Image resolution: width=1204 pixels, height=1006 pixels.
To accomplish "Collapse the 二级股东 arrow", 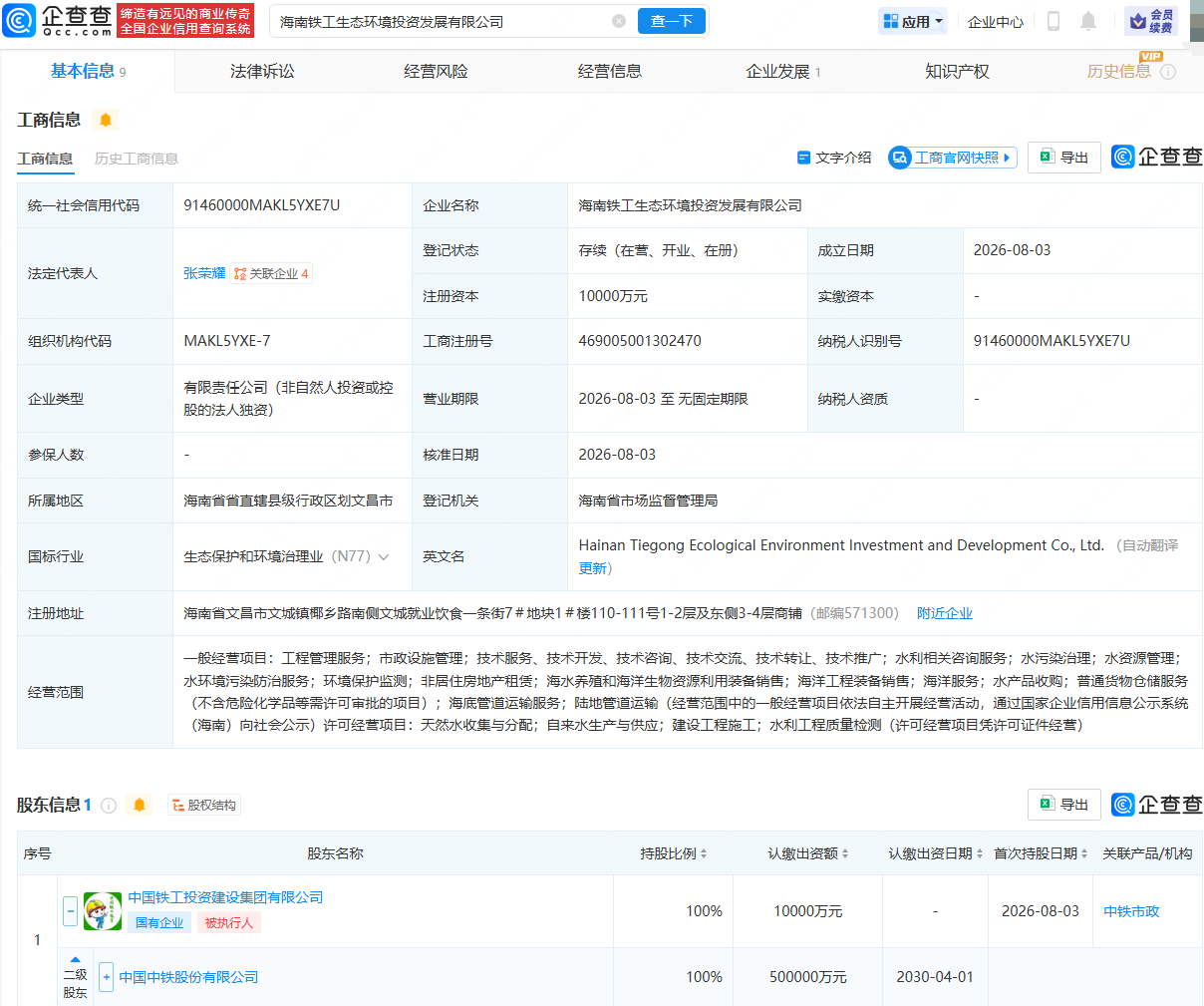I will pos(75,959).
